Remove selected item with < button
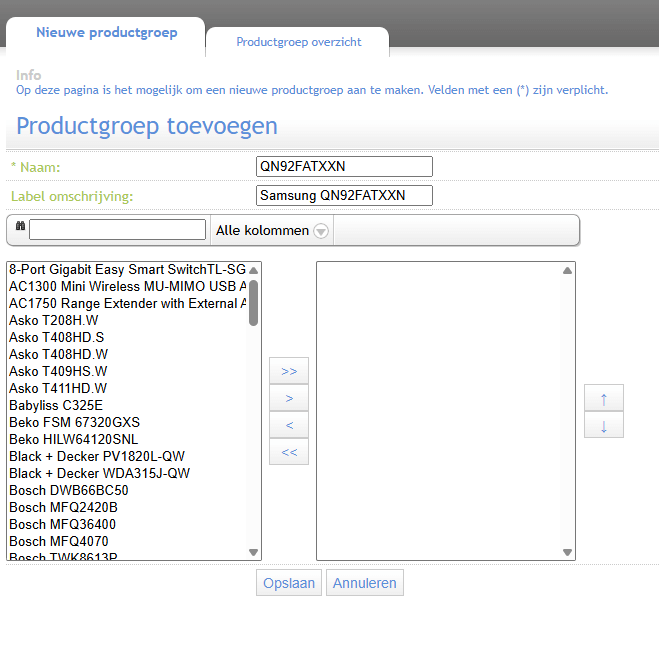 289,425
